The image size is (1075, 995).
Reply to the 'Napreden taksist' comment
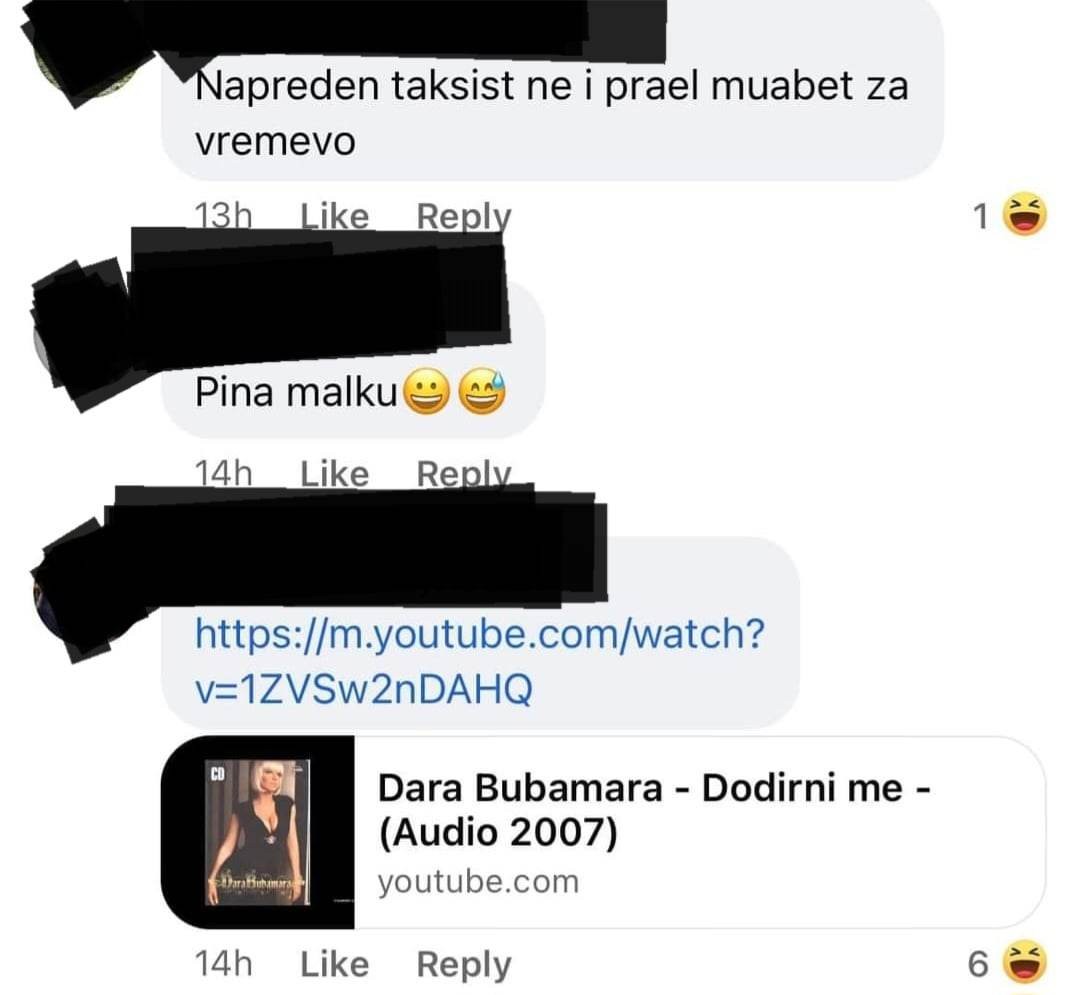pos(464,217)
